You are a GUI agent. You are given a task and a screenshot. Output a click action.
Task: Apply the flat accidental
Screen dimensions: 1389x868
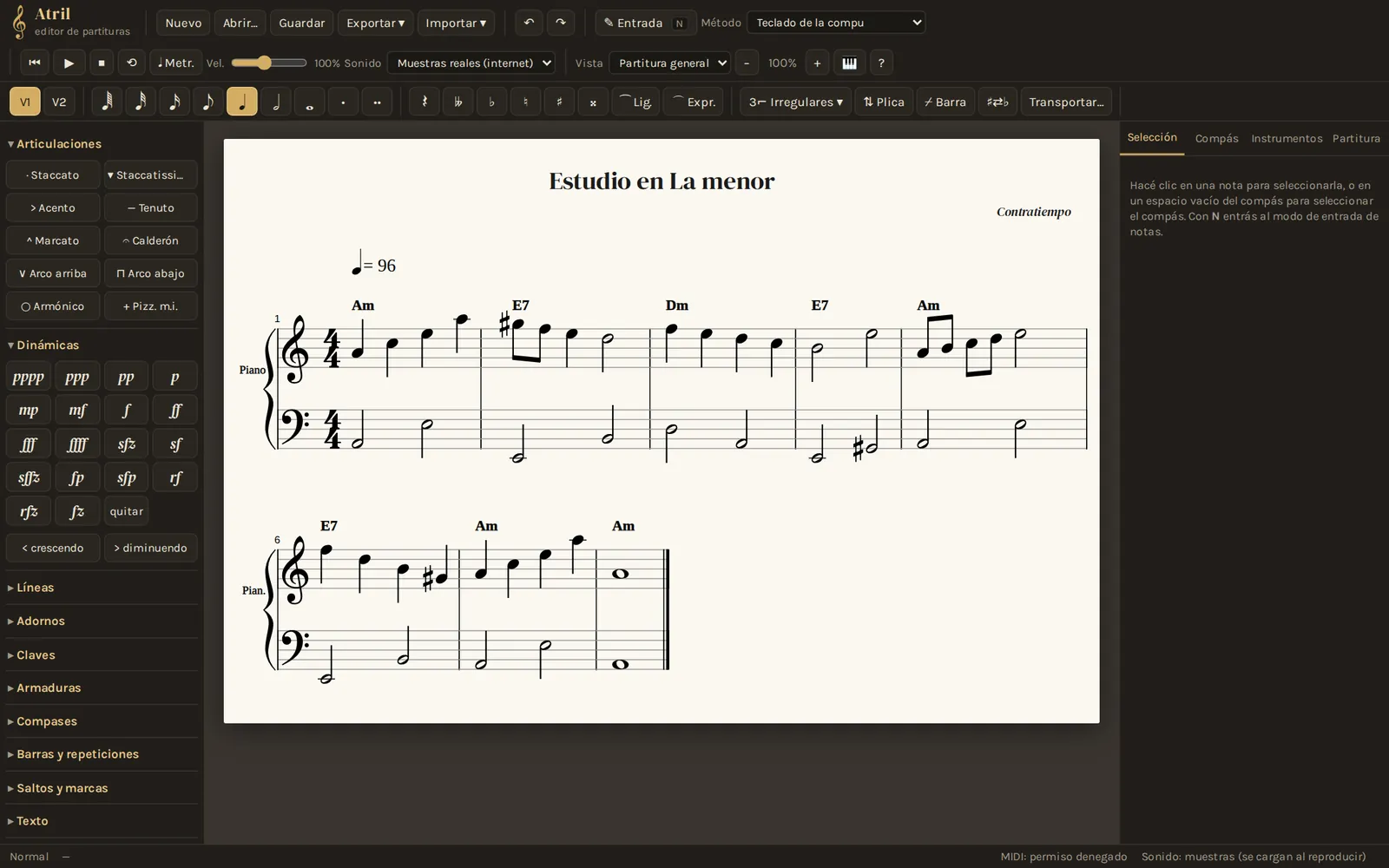(491, 102)
